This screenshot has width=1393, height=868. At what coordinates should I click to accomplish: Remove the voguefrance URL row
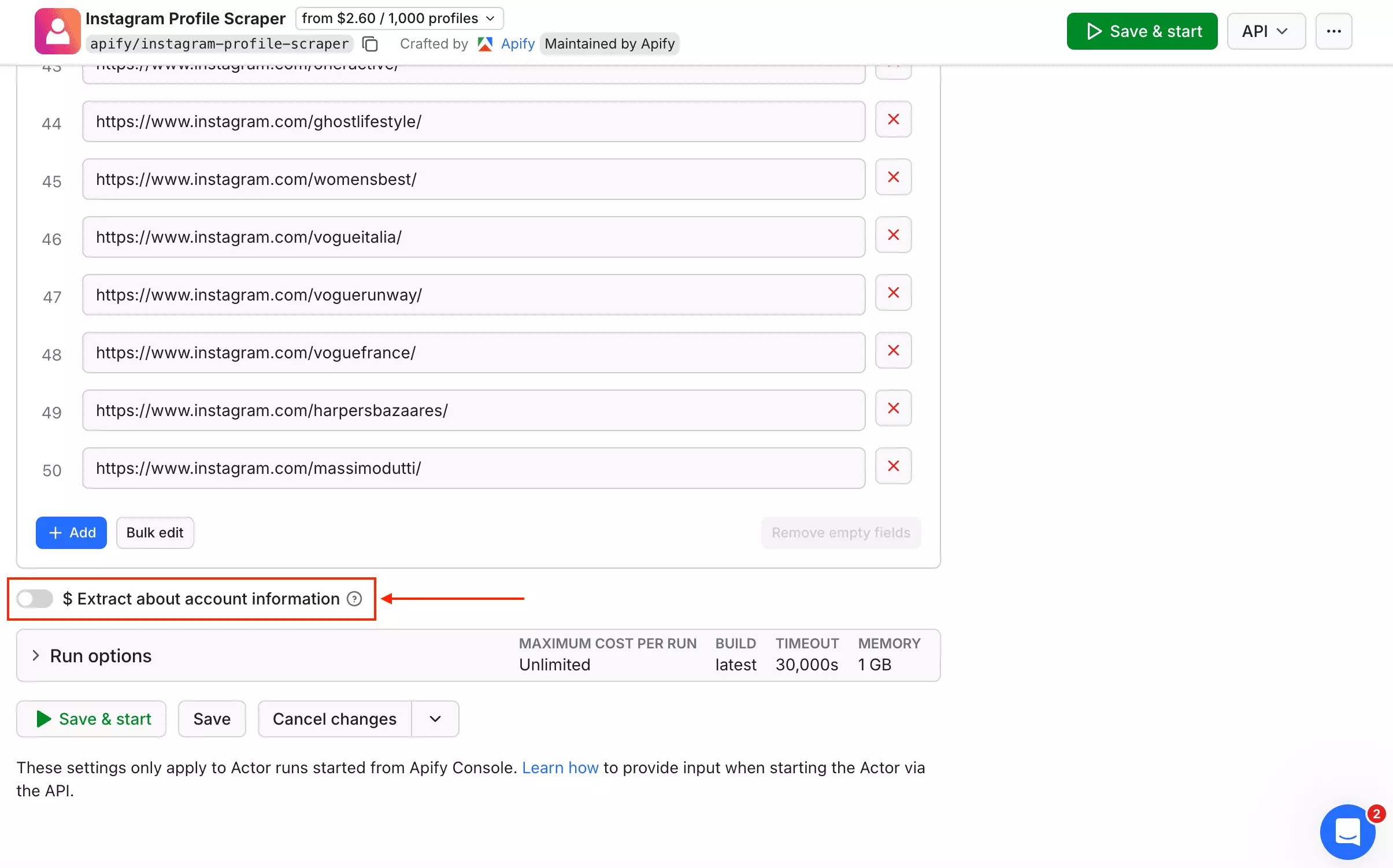pyautogui.click(x=893, y=351)
